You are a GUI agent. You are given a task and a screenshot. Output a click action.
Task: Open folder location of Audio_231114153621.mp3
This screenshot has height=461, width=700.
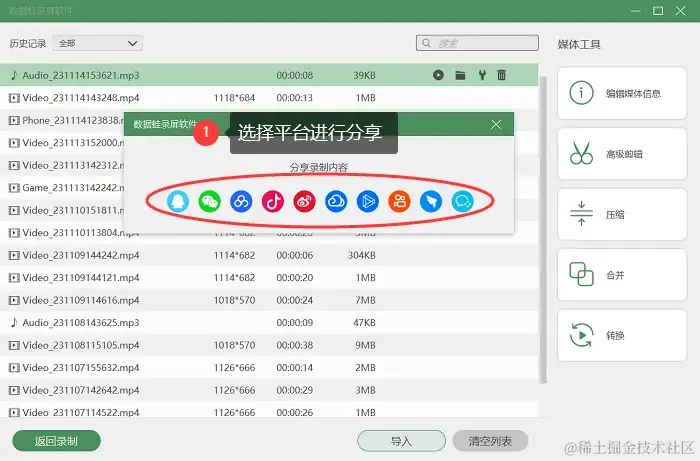pyautogui.click(x=460, y=75)
